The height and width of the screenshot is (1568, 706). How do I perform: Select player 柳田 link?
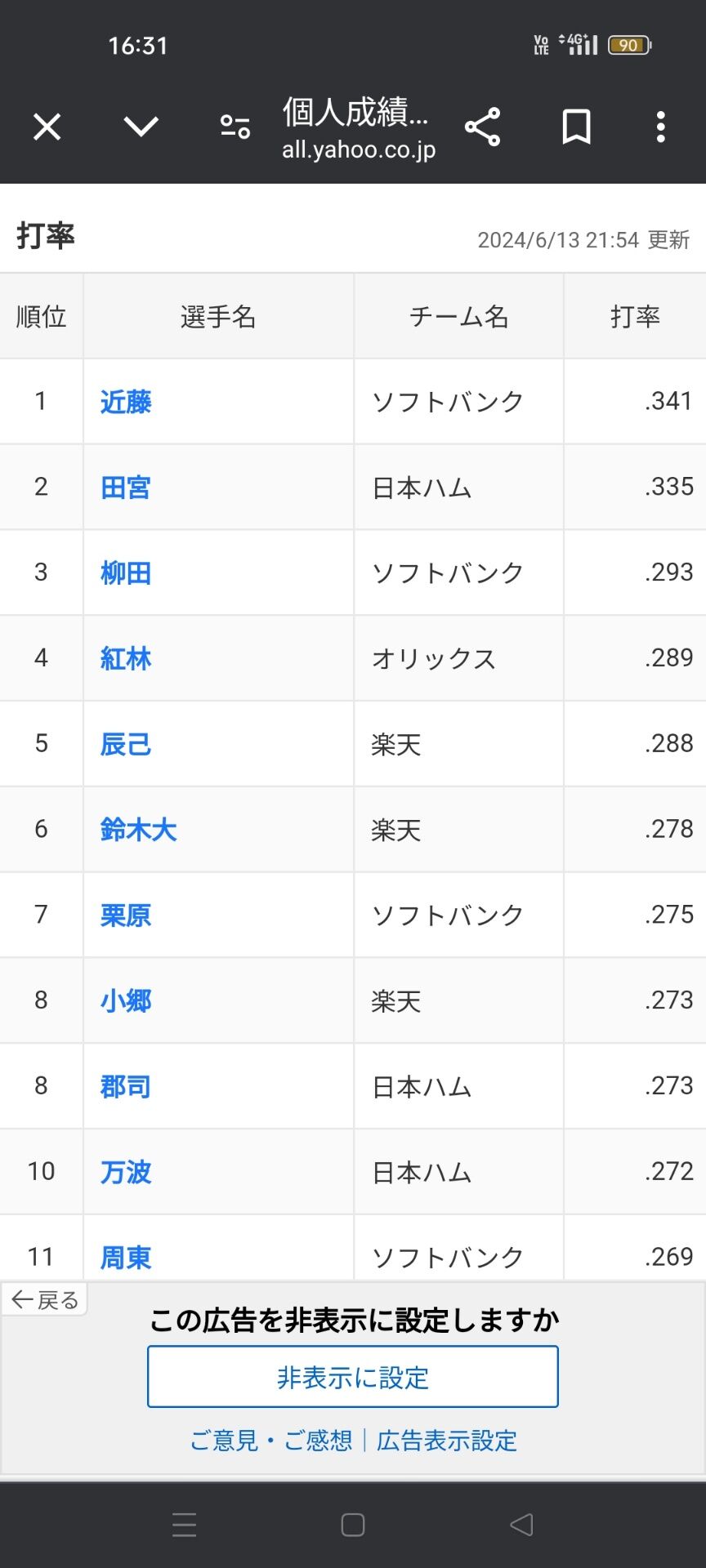pos(126,573)
